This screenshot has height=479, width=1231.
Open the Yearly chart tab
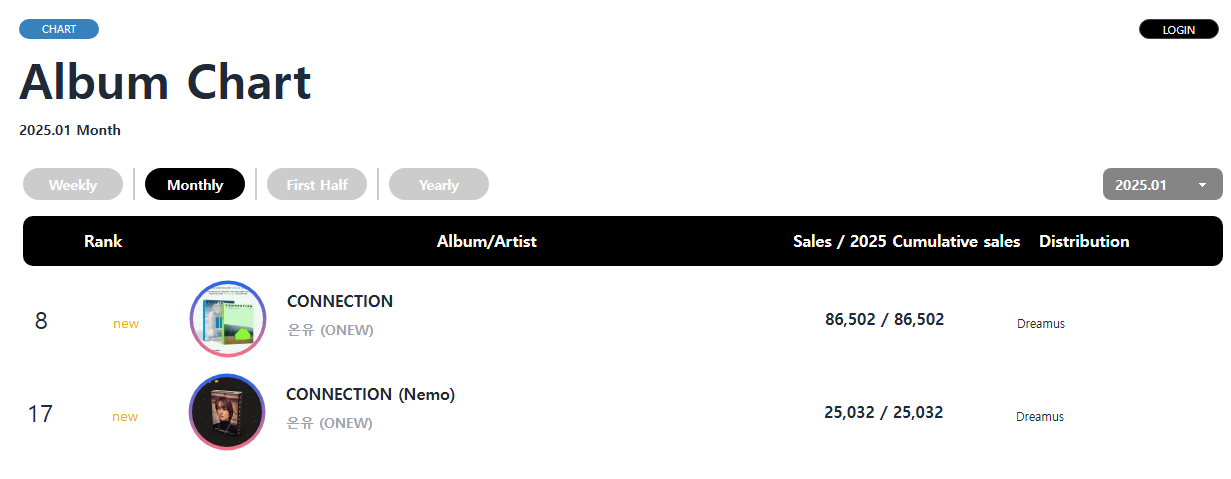[x=439, y=185]
